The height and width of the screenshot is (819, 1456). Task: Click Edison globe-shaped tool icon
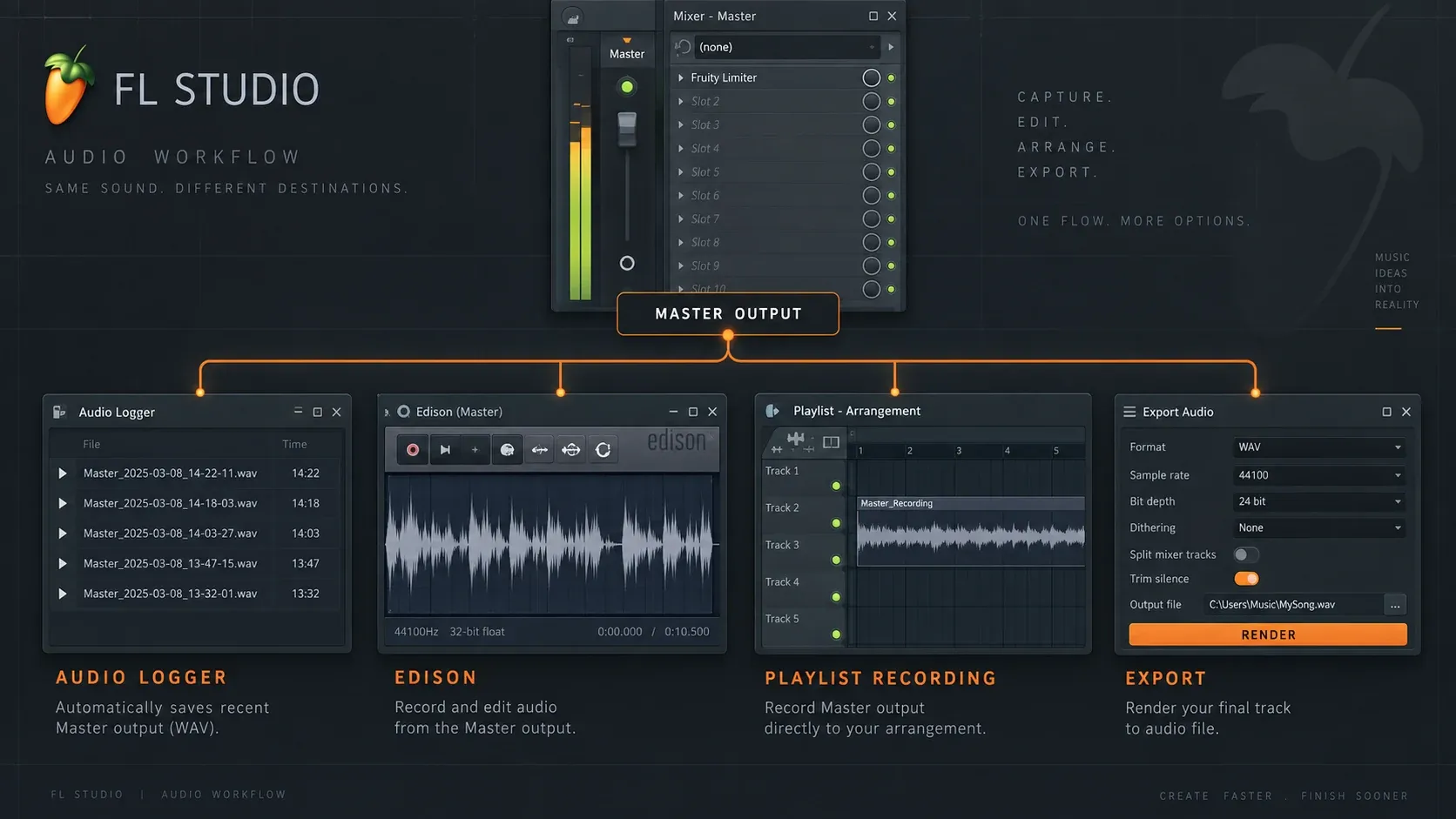(507, 450)
